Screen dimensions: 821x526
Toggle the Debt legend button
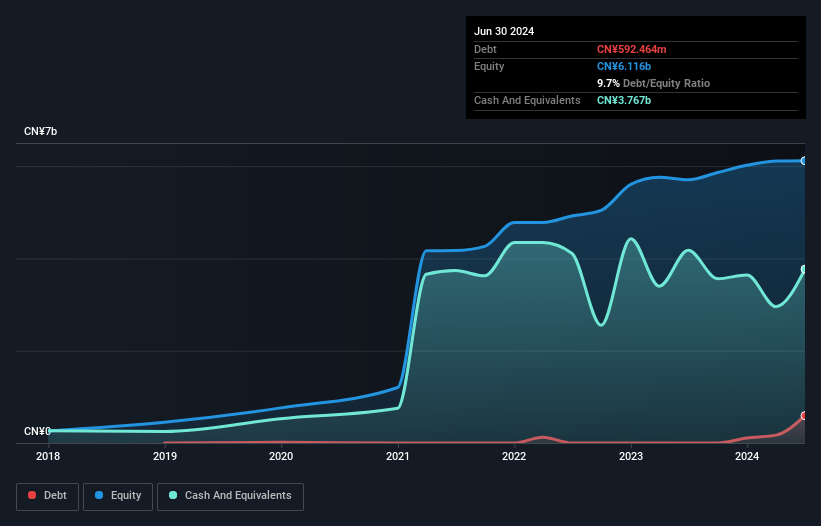click(48, 496)
